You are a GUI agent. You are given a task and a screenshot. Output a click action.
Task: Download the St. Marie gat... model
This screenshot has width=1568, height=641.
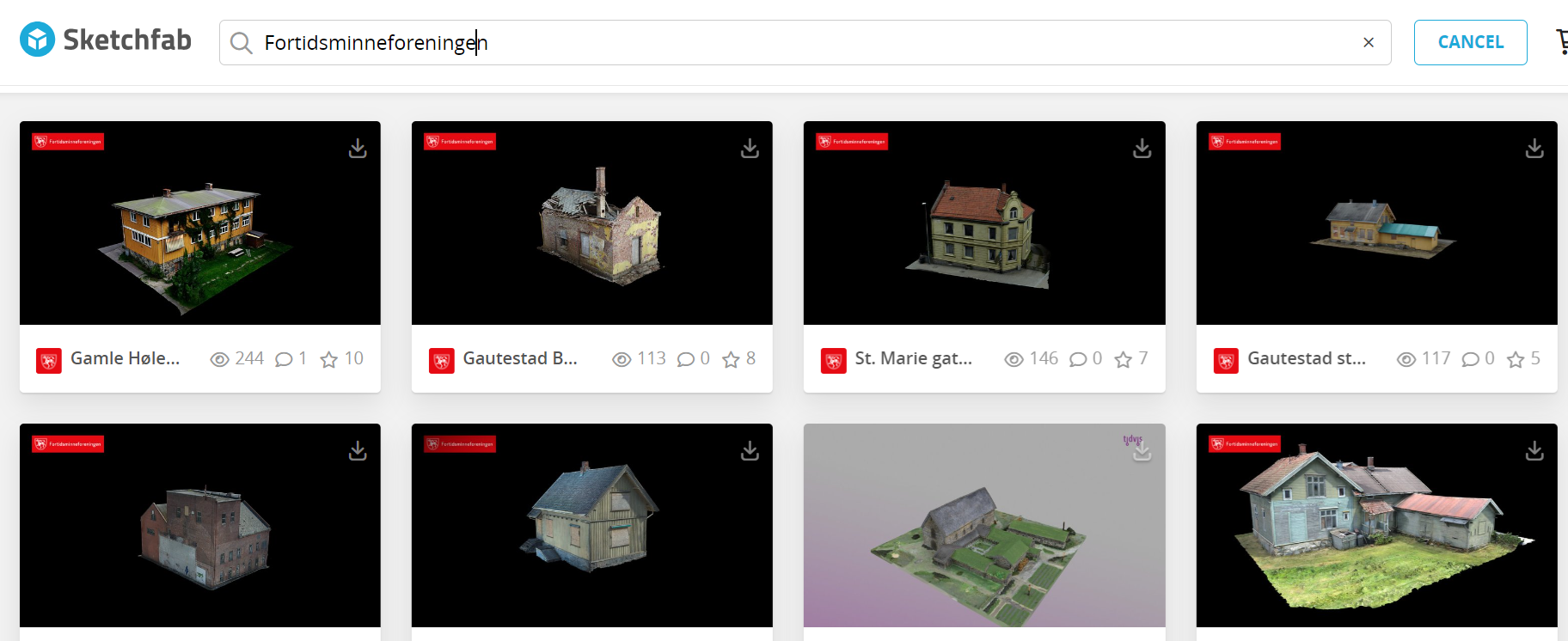pos(1142,149)
